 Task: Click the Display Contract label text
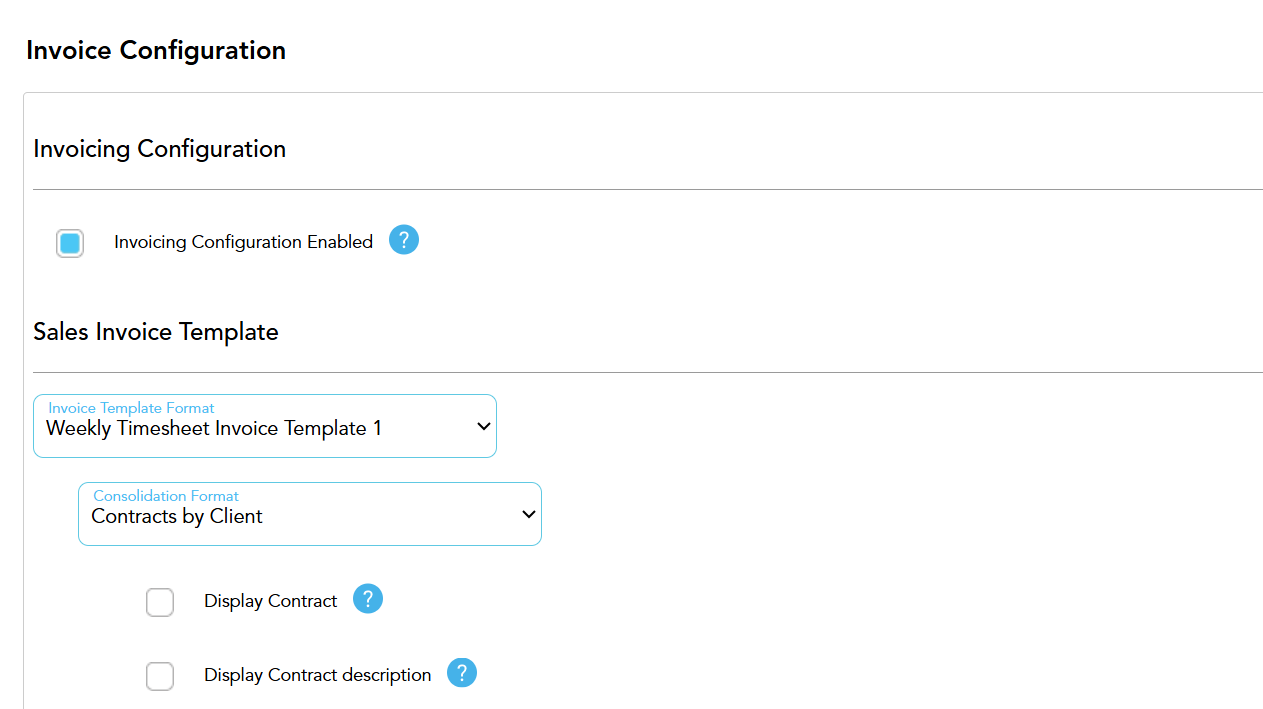(270, 601)
